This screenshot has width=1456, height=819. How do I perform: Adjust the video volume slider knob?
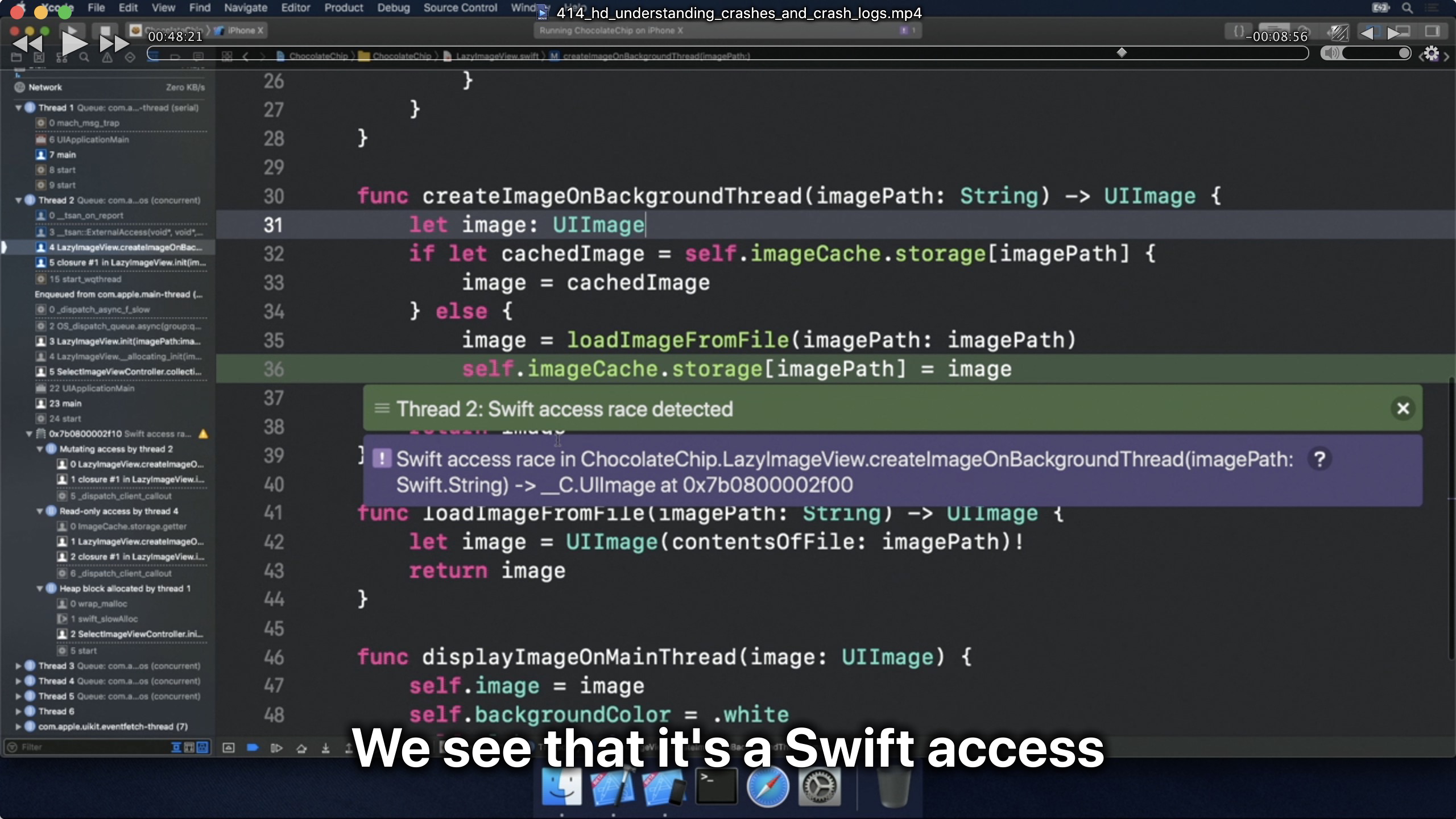click(1404, 53)
